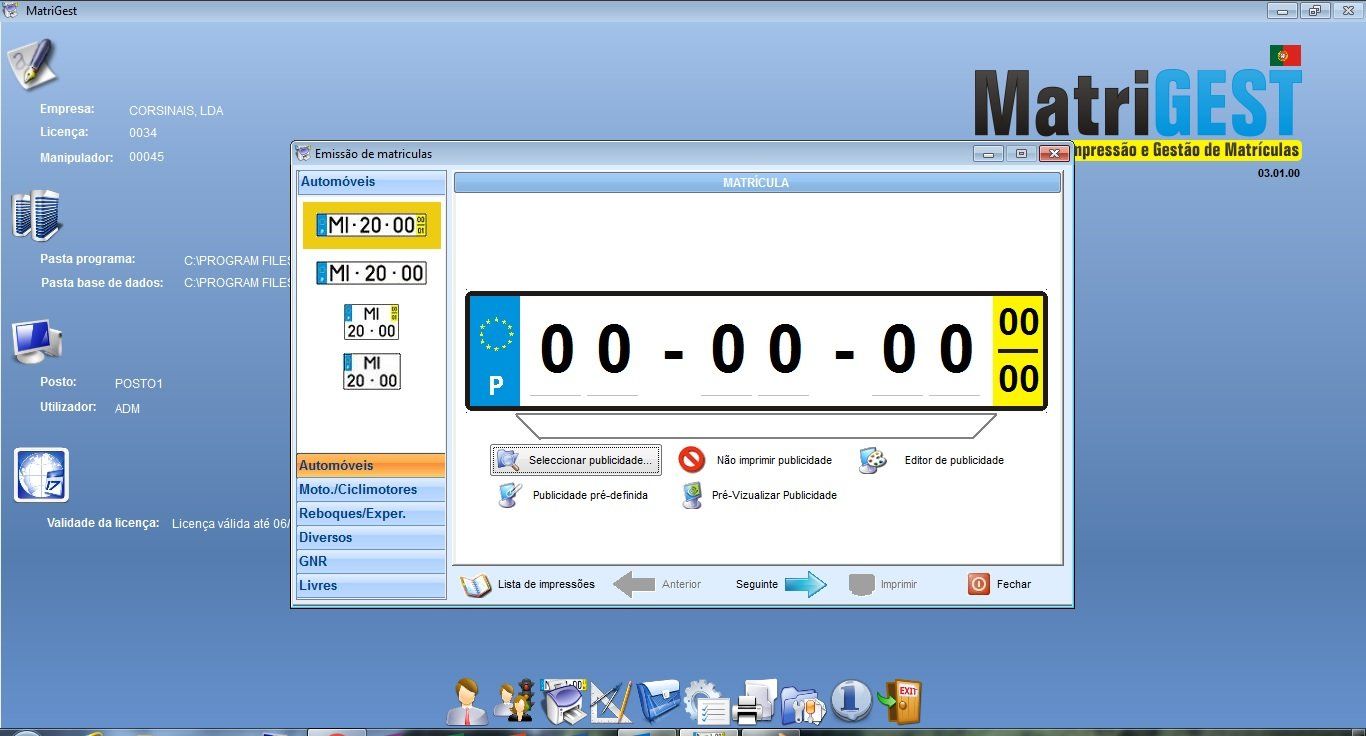Screen dimensions: 1366x736
Task: Click the first digit of the plate number
Action: pyautogui.click(x=556, y=349)
